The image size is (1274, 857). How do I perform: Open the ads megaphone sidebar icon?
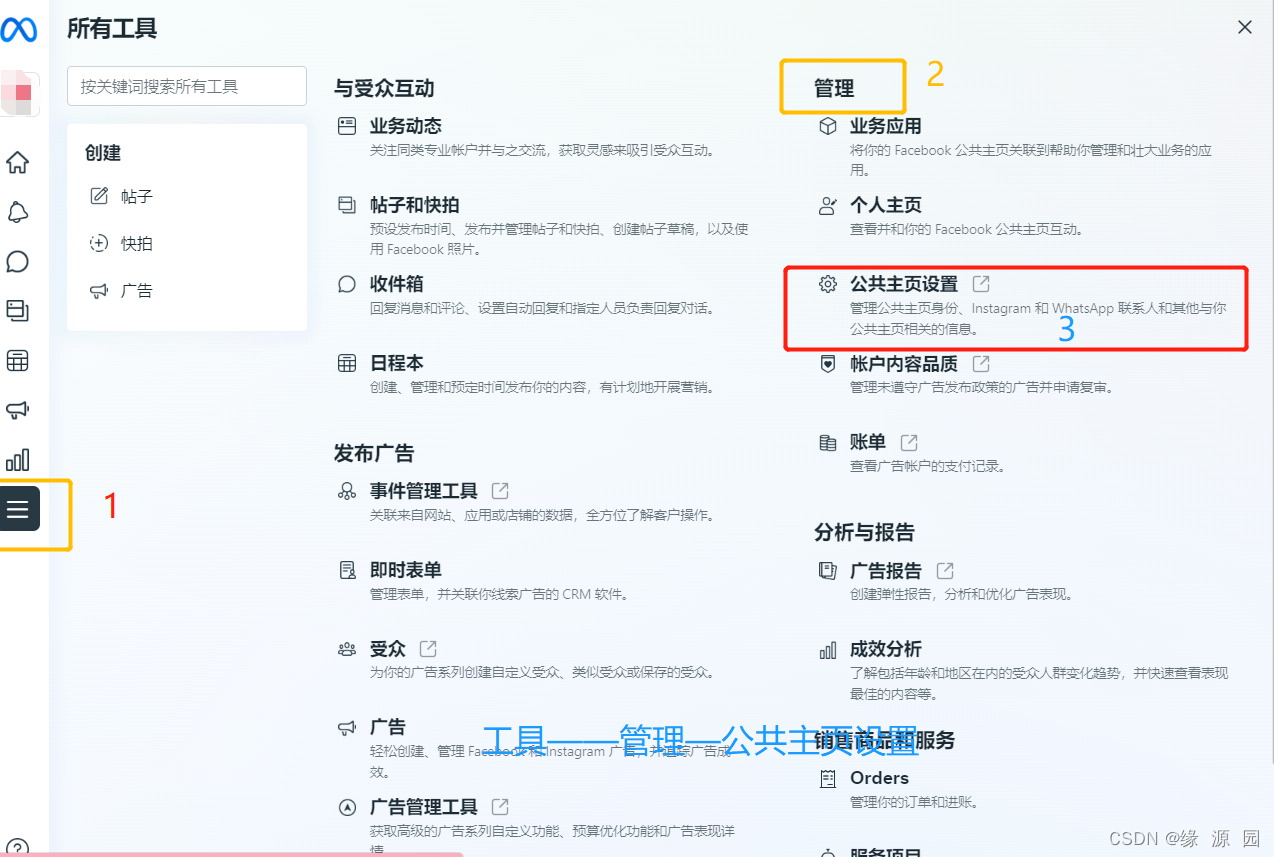pyautogui.click(x=18, y=410)
